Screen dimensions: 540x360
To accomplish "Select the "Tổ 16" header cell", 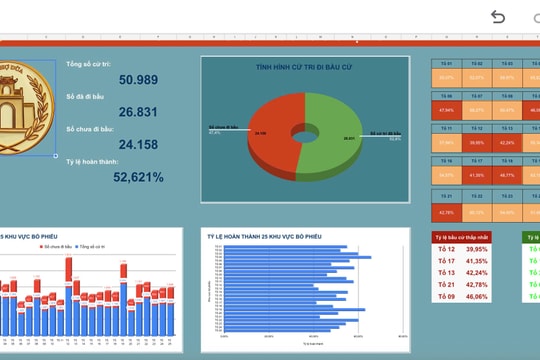I will 447,161.
